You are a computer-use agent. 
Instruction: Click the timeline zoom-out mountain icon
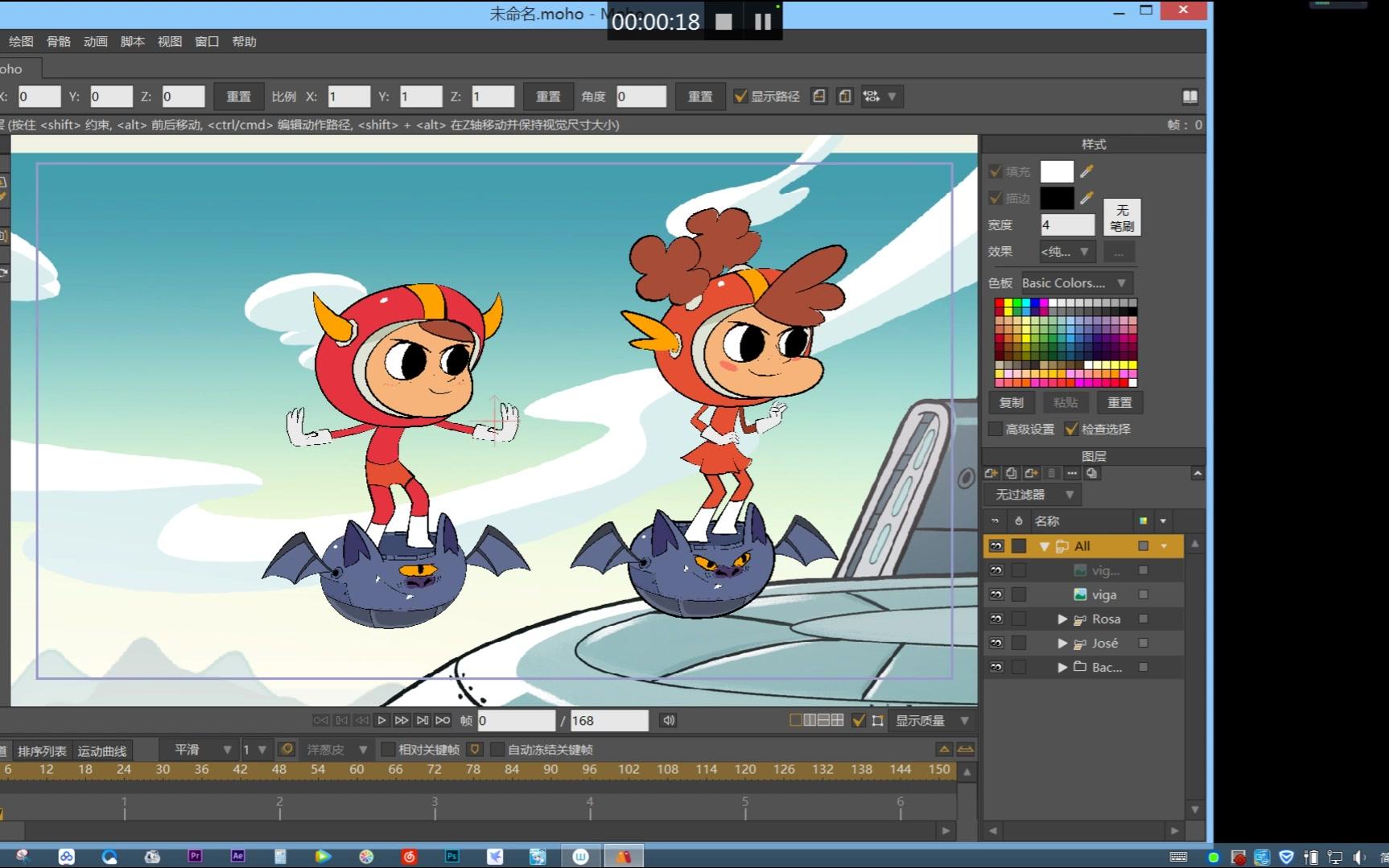(965, 749)
